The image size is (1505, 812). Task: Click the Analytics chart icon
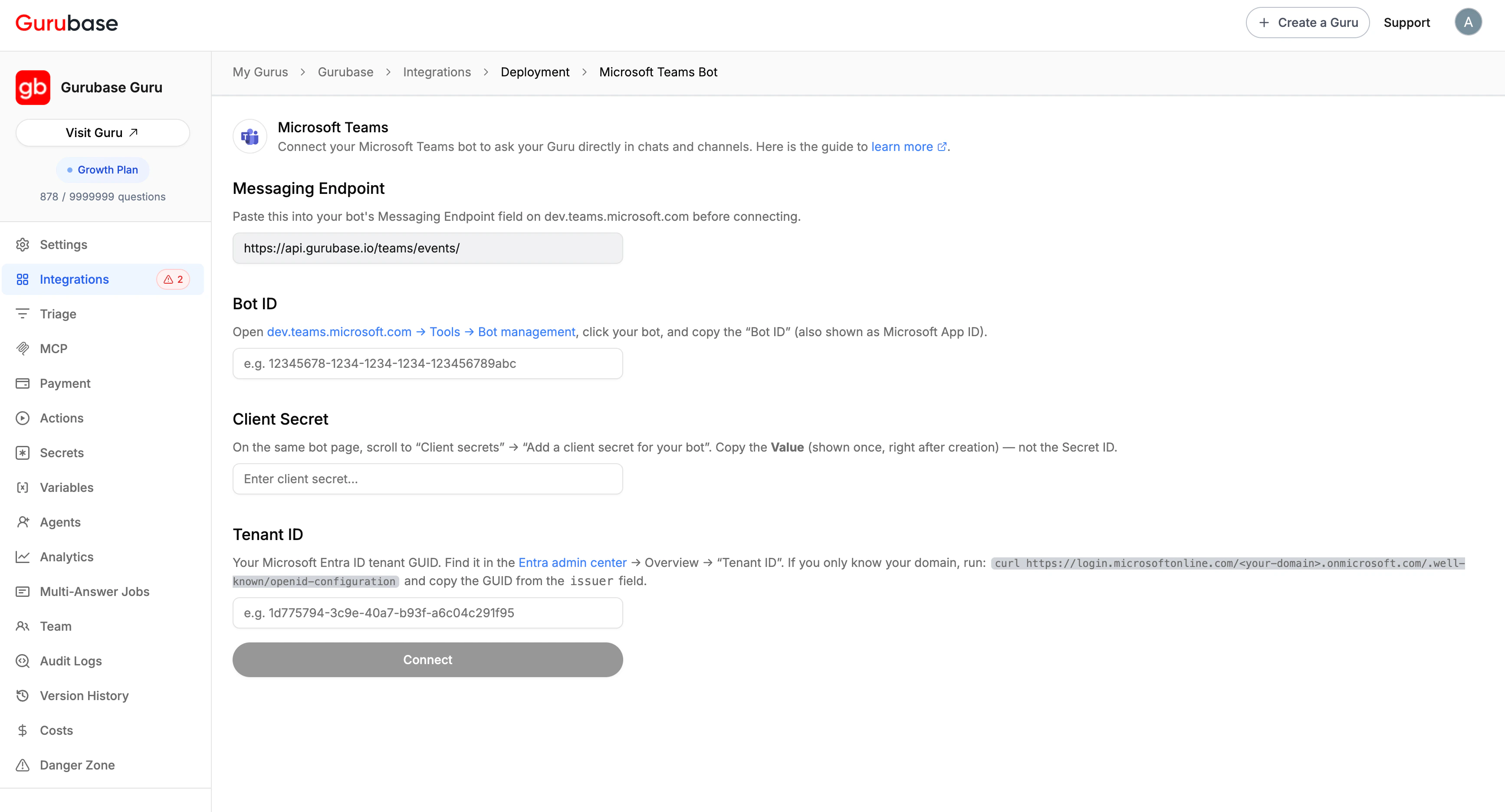[23, 557]
